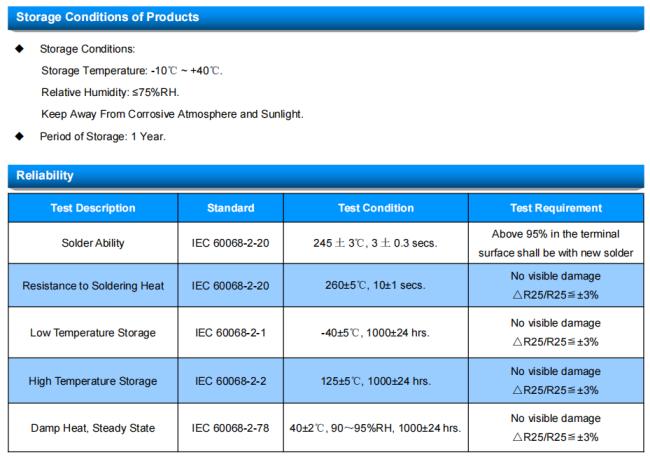Select the Damp Heat, Steady State cell
The width and height of the screenshot is (650, 457).
pos(93,429)
